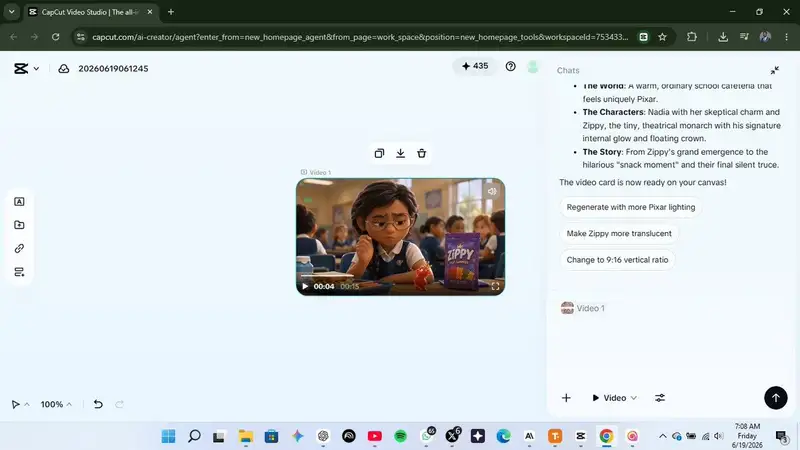This screenshot has height=450, width=800.
Task: Bookmark this page with the star
Action: [x=662, y=37]
